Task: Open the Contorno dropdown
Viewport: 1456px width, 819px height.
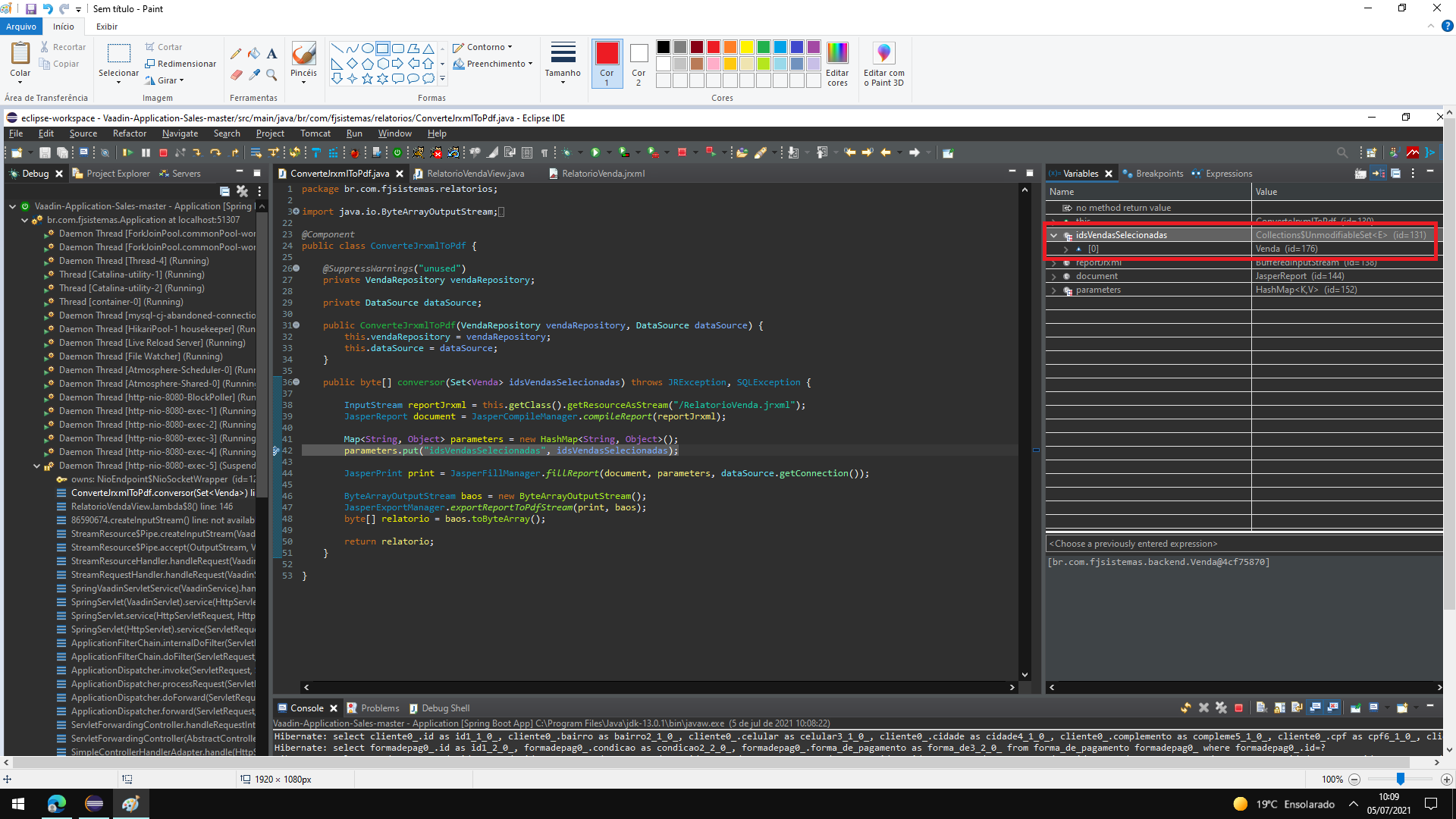Action: click(x=486, y=47)
